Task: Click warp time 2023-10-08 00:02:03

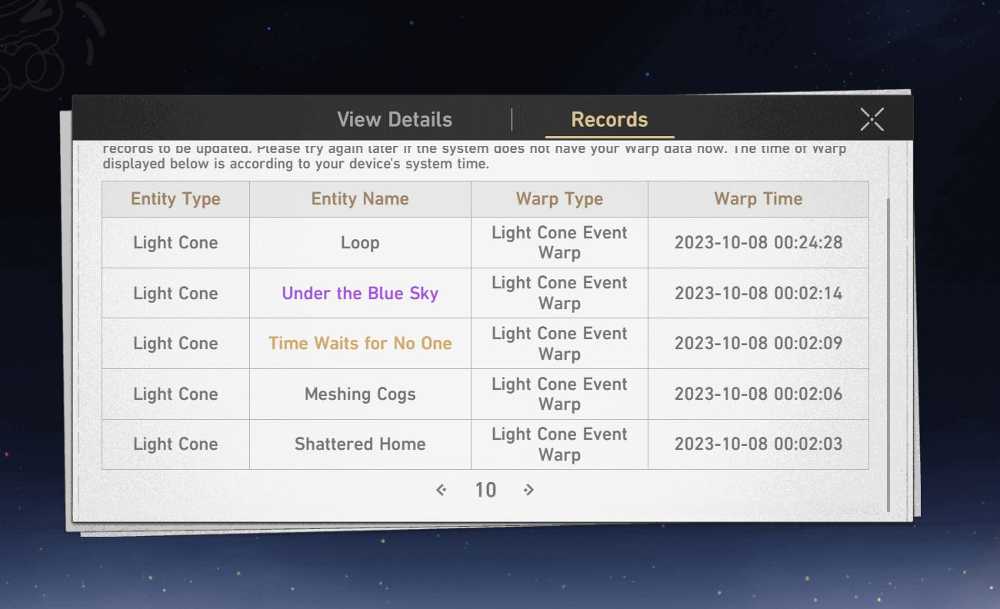Action: pos(758,444)
